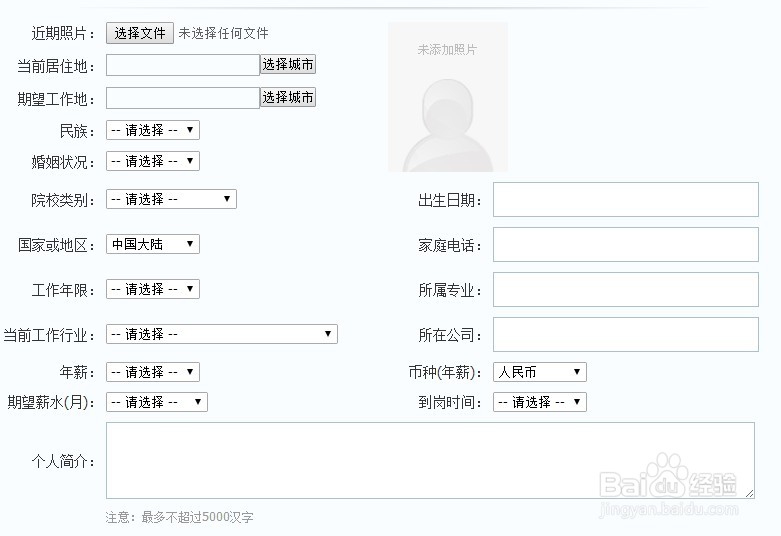781x536 pixels.
Task: Open the 民族 dropdown
Action: pyautogui.click(x=153, y=130)
